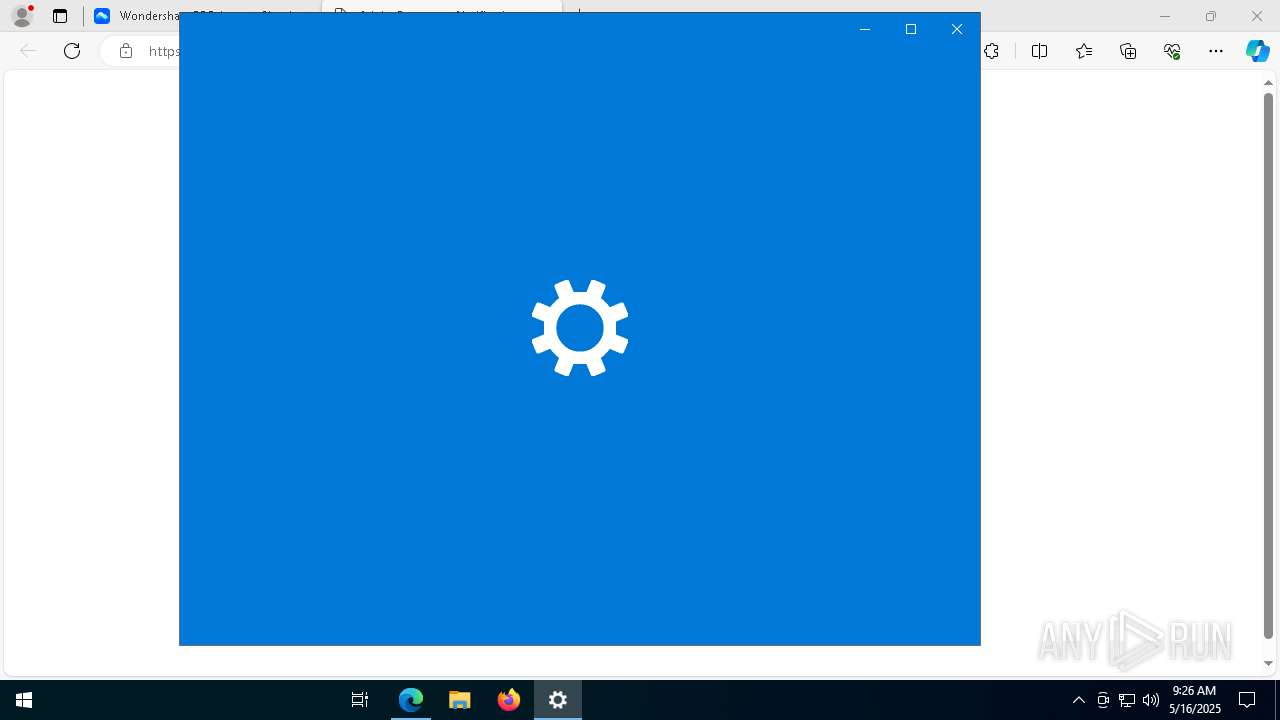
Task: View site information lock icon
Action: tap(126, 51)
